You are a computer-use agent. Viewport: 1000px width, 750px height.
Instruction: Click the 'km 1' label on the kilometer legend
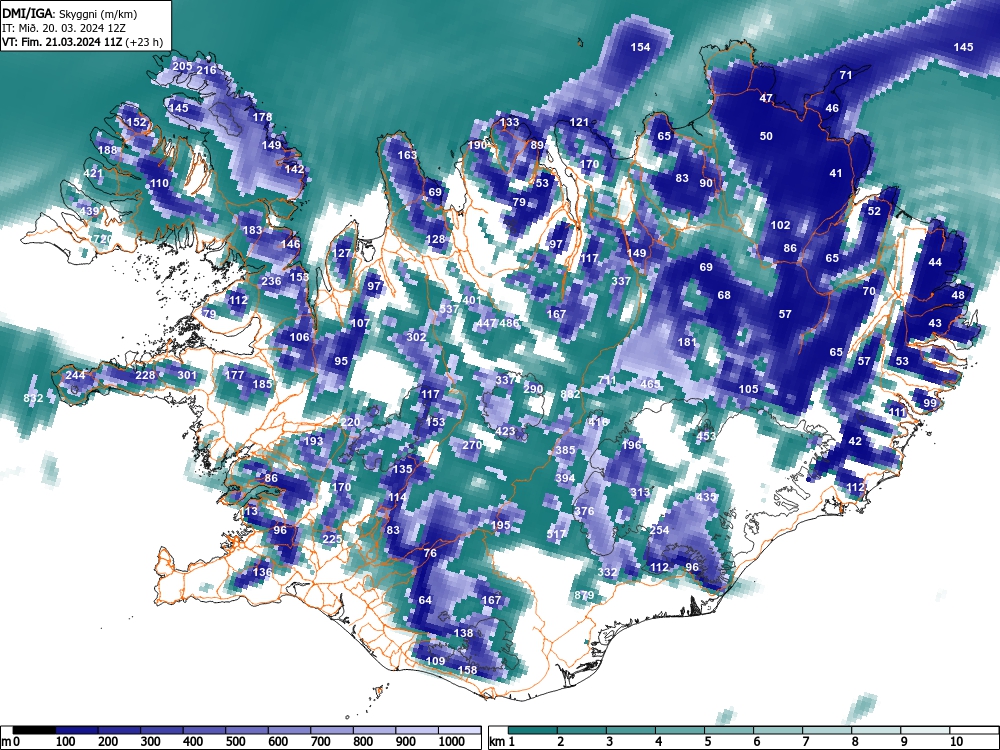point(502,742)
